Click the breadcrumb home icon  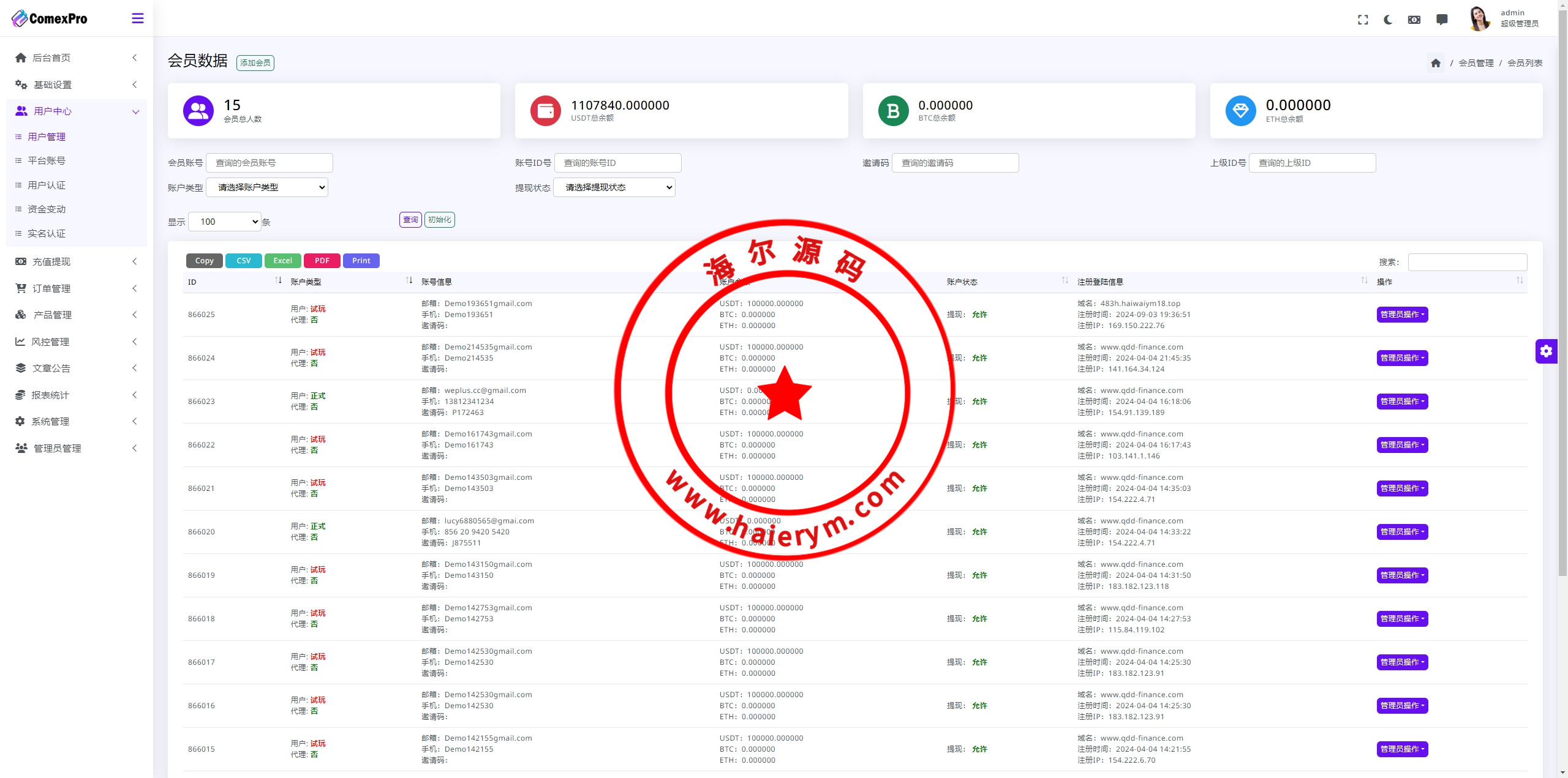click(1436, 63)
